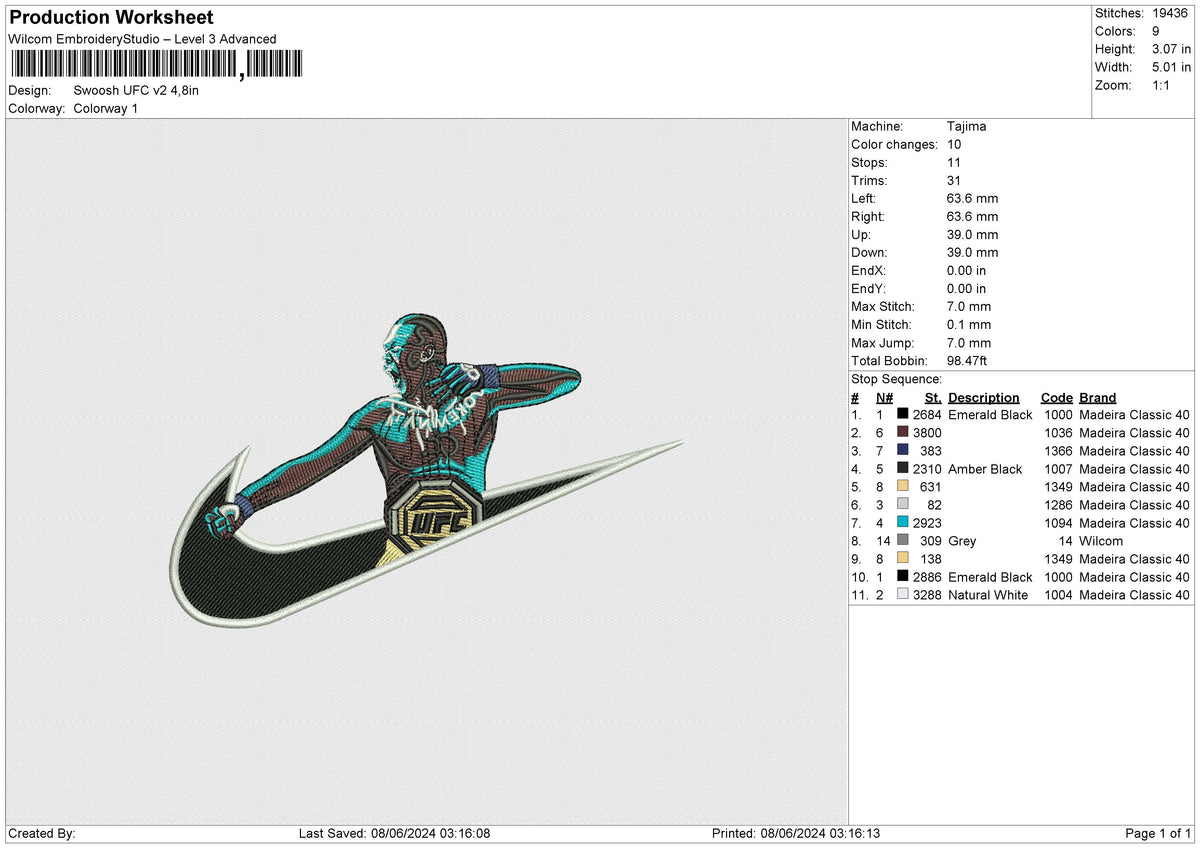1200x848 pixels.
Task: Click the Wilcom brand in the Grey row
Action: [x=1101, y=541]
